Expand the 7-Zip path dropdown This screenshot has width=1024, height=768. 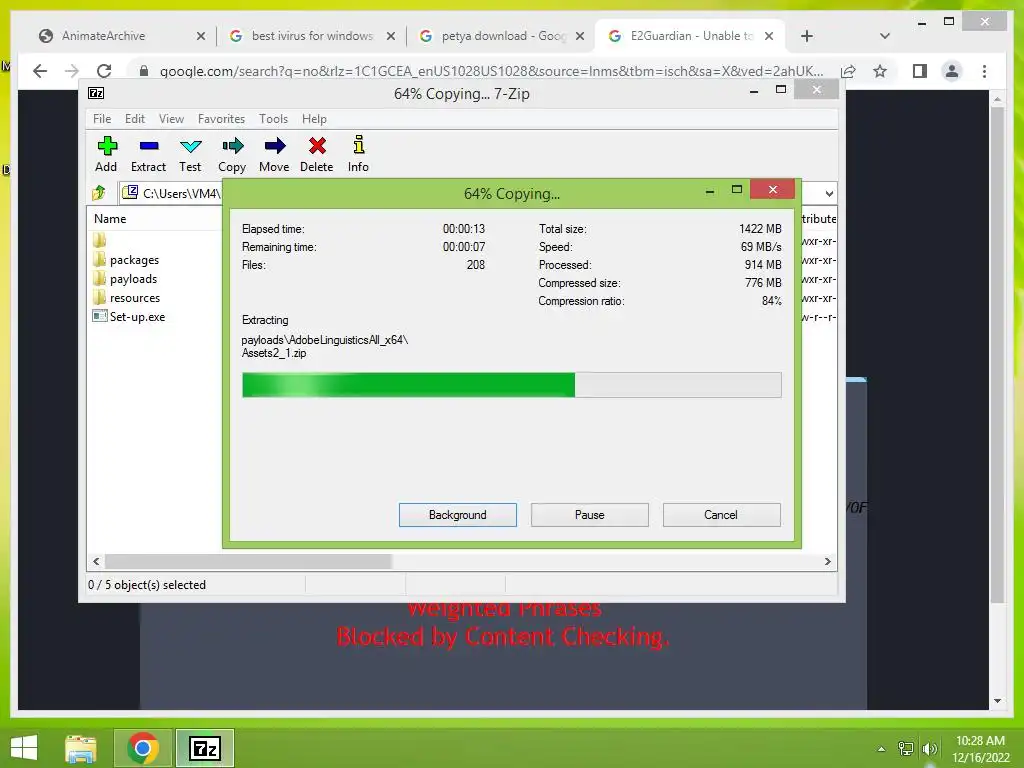pos(829,193)
